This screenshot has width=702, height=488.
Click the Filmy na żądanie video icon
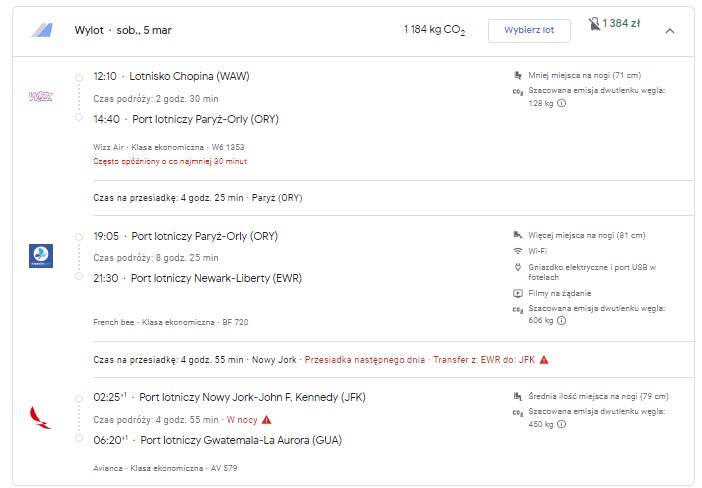(x=518, y=294)
